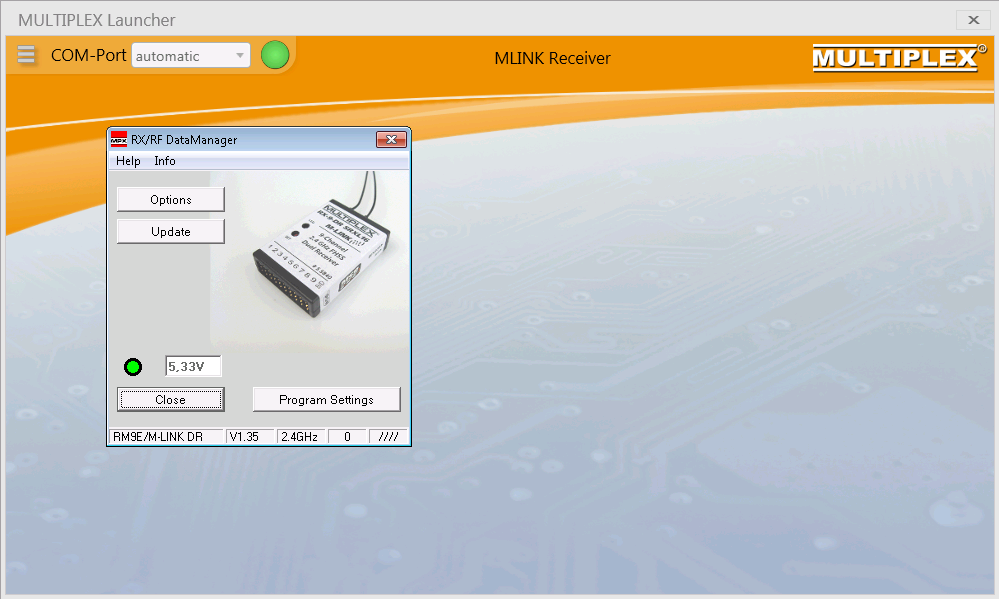Click the MLINK Receiver header title

(x=552, y=58)
